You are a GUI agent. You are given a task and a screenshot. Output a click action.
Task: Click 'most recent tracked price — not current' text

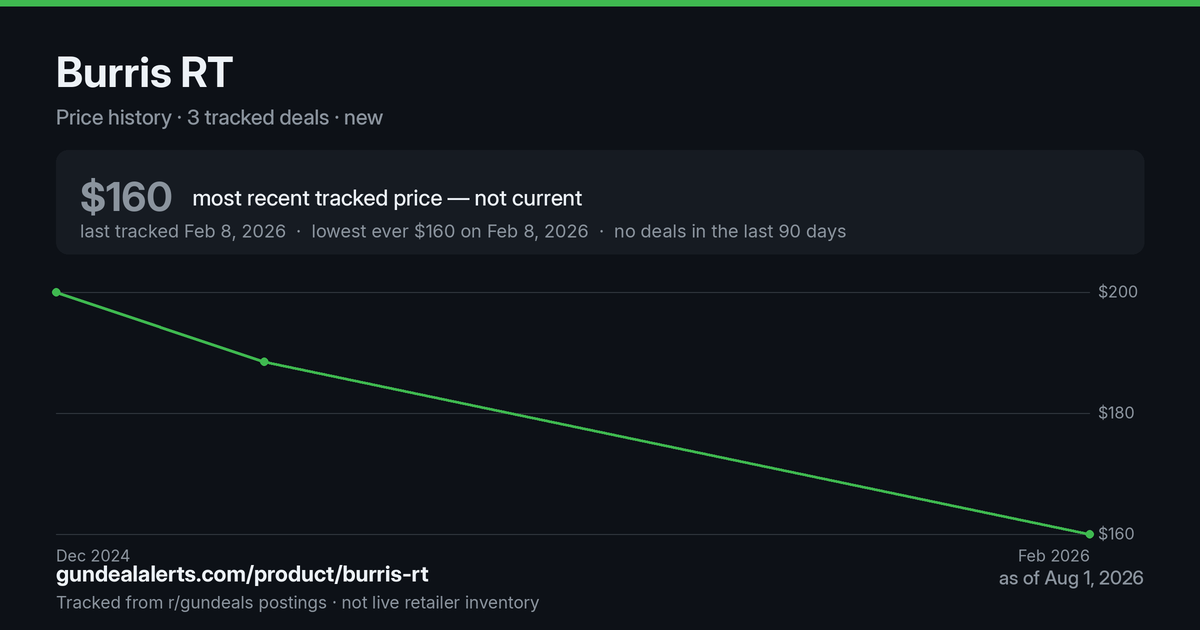click(x=387, y=198)
